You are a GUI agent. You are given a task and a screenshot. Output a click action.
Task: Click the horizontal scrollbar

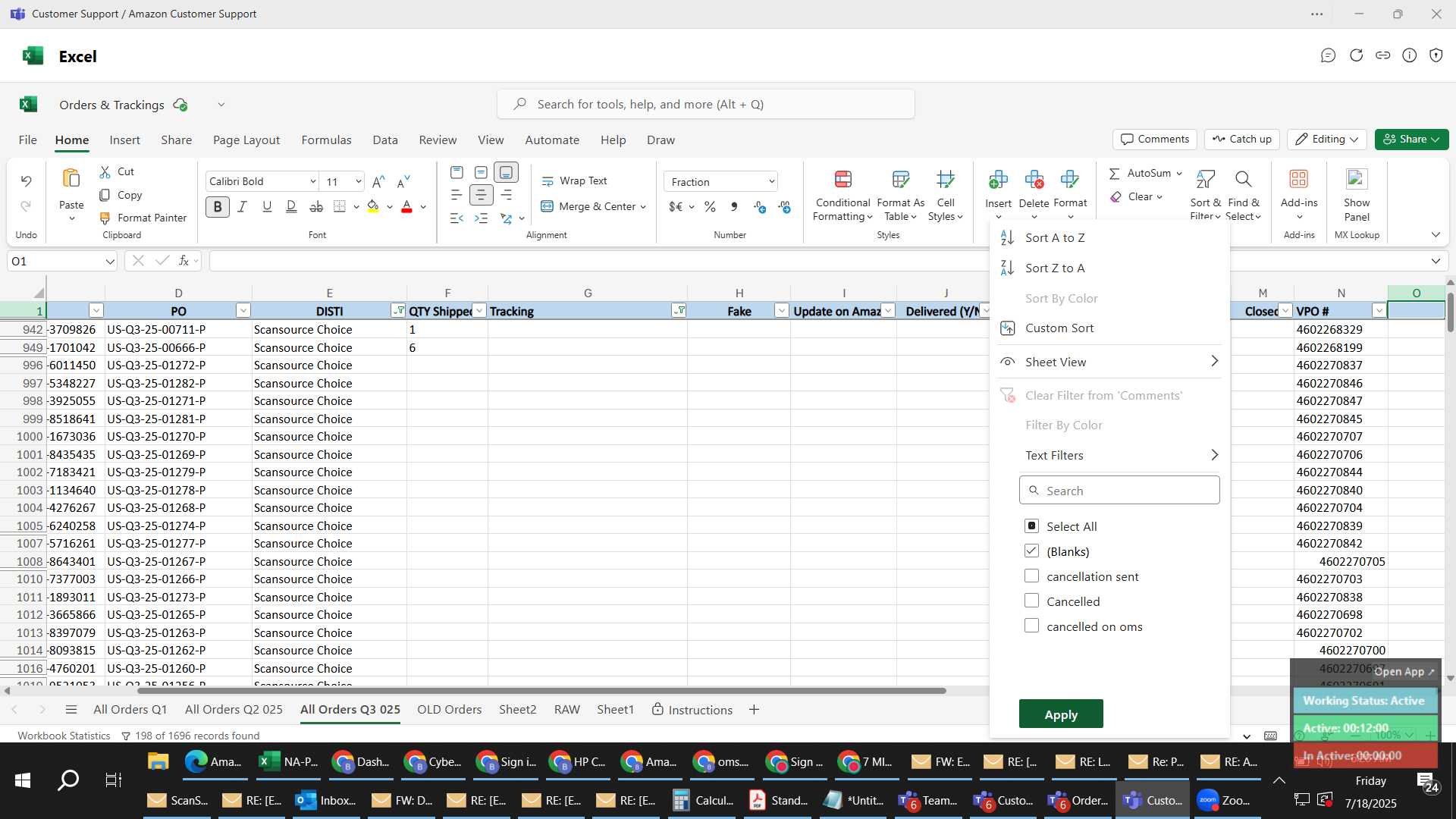click(x=541, y=691)
